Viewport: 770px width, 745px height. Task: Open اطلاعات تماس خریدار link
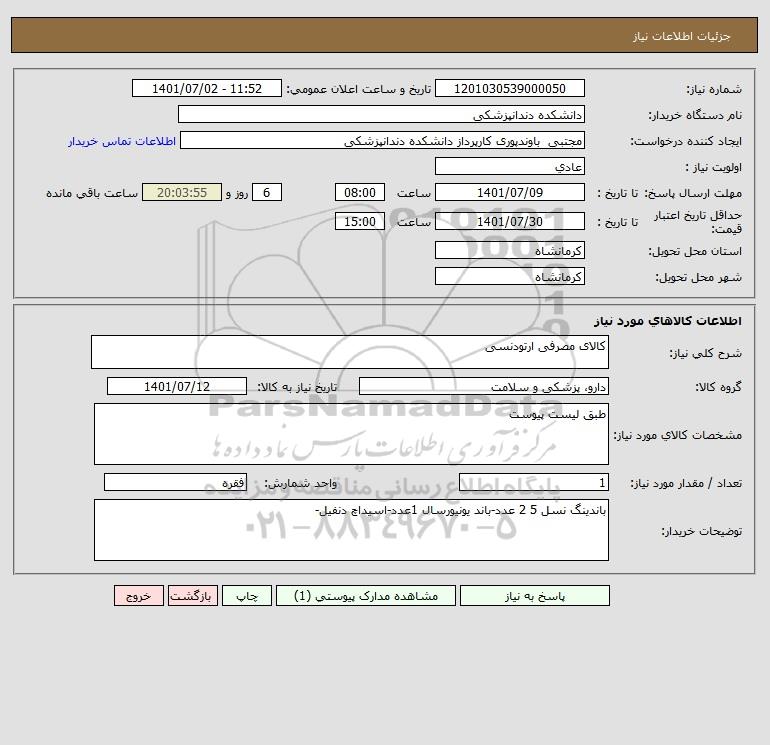click(122, 141)
